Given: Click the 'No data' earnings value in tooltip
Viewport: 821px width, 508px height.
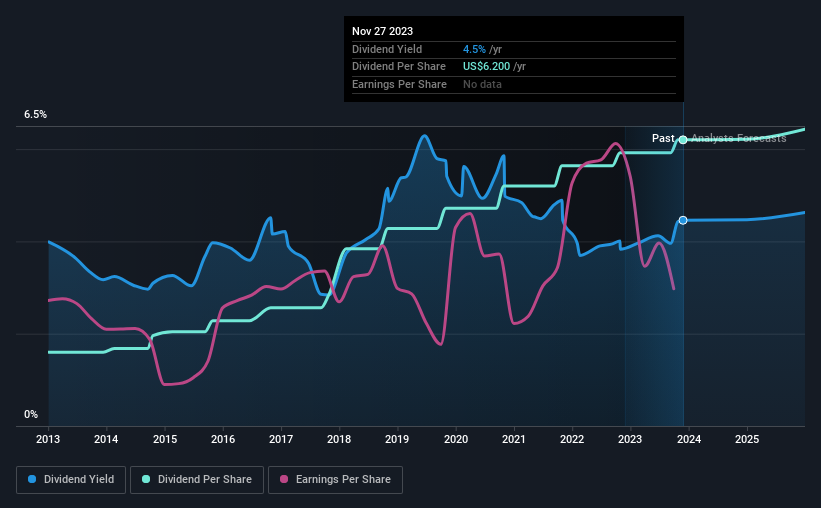Looking at the screenshot, I should pyautogui.click(x=482, y=84).
